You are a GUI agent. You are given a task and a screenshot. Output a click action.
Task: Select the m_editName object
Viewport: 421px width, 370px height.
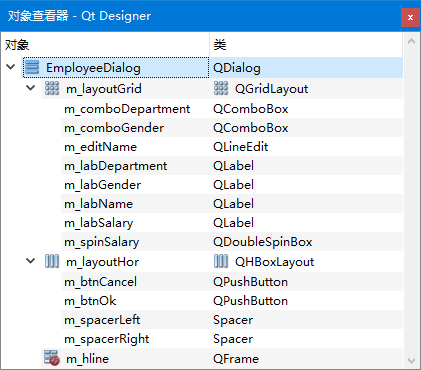100,147
